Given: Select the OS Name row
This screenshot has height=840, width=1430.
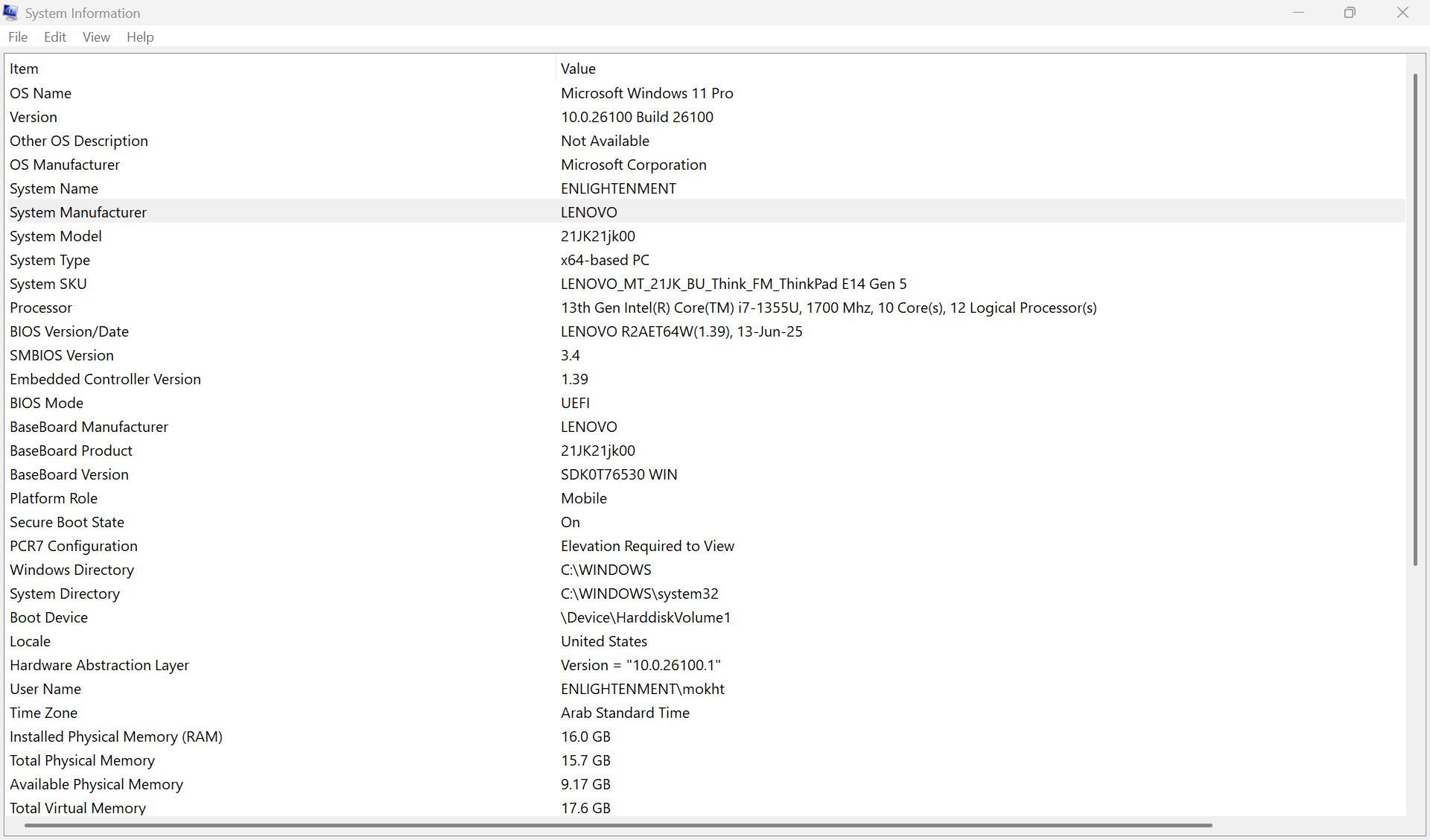Looking at the screenshot, I should (x=41, y=93).
